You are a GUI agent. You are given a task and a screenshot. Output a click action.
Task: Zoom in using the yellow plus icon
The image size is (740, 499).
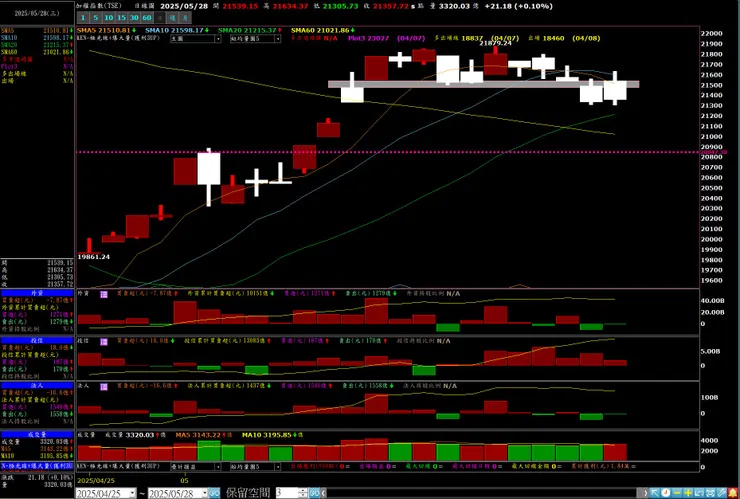point(688,493)
